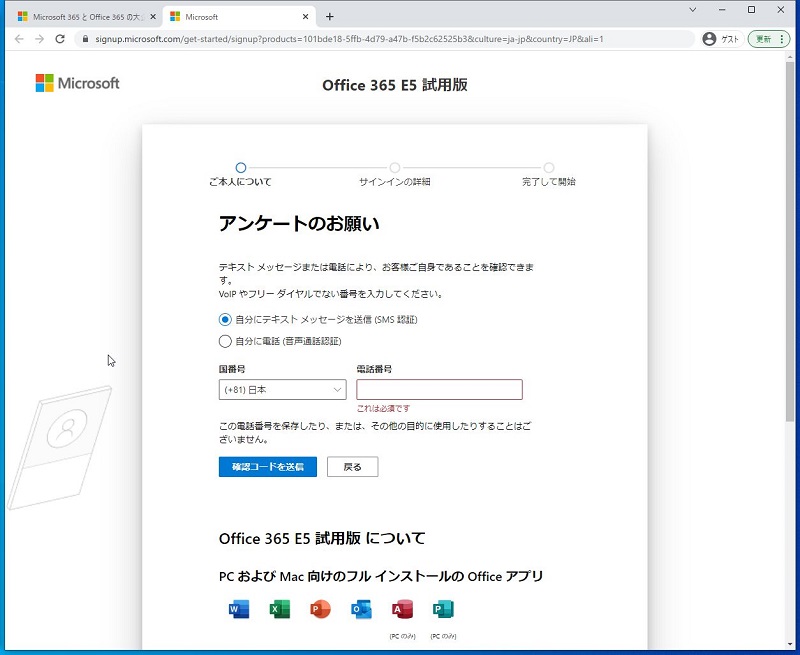Click the 戻る button
This screenshot has width=800, height=655.
pos(353,467)
